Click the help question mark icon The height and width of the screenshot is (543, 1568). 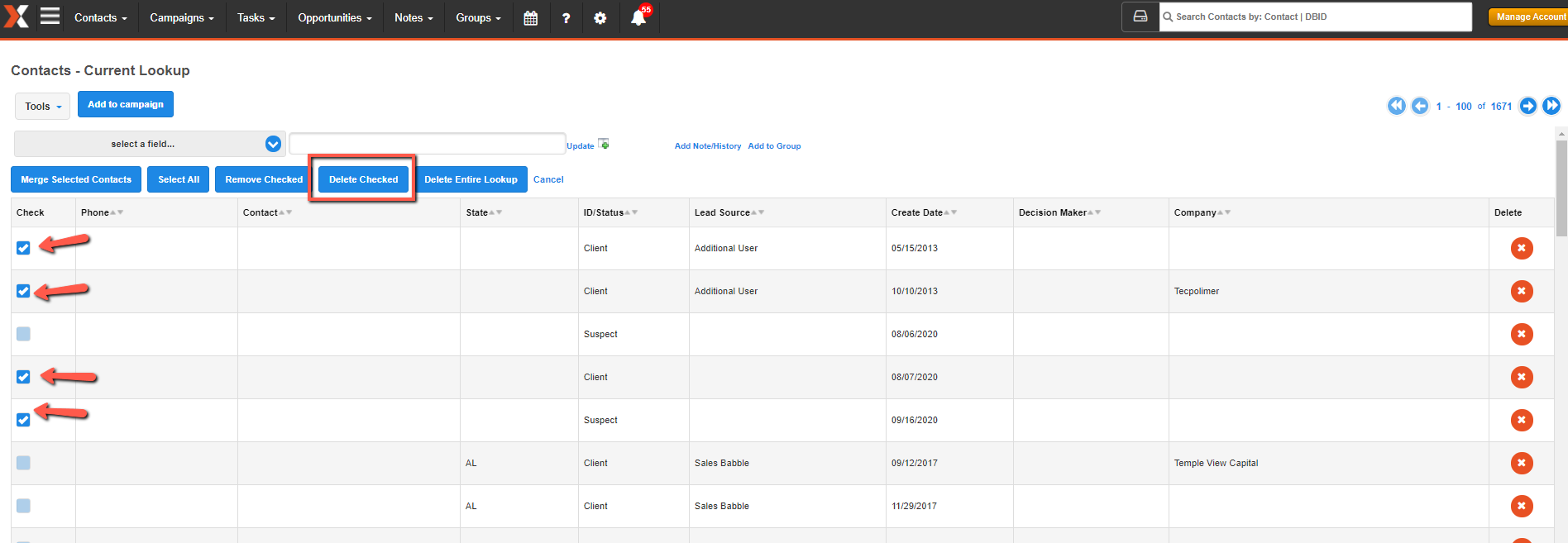pyautogui.click(x=566, y=17)
